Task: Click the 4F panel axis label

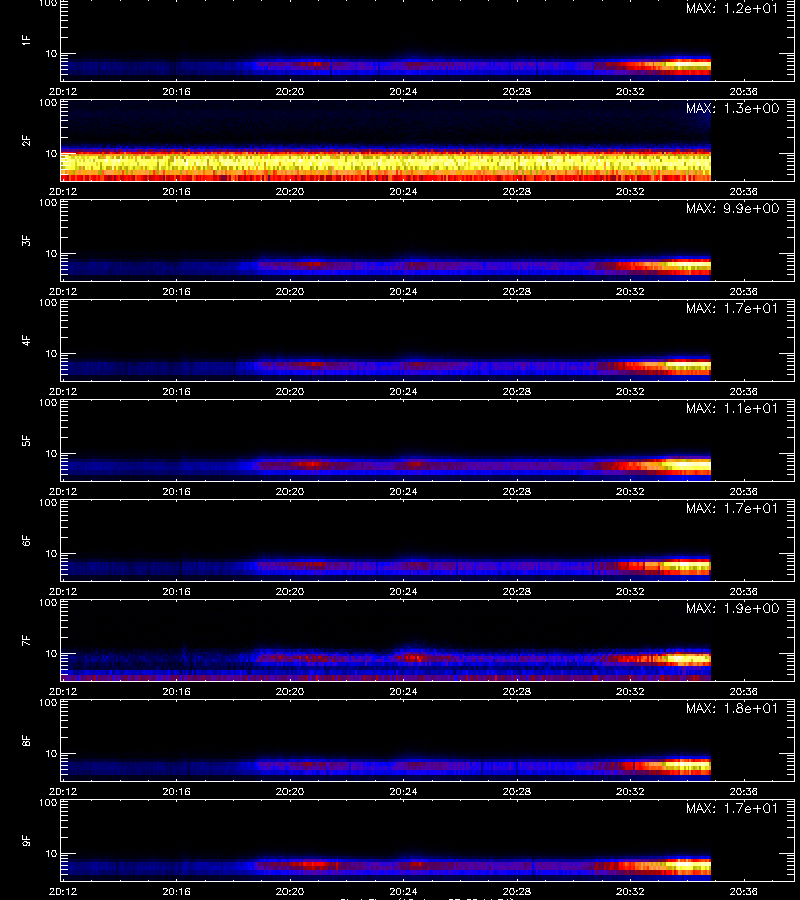Action: (x=26, y=340)
